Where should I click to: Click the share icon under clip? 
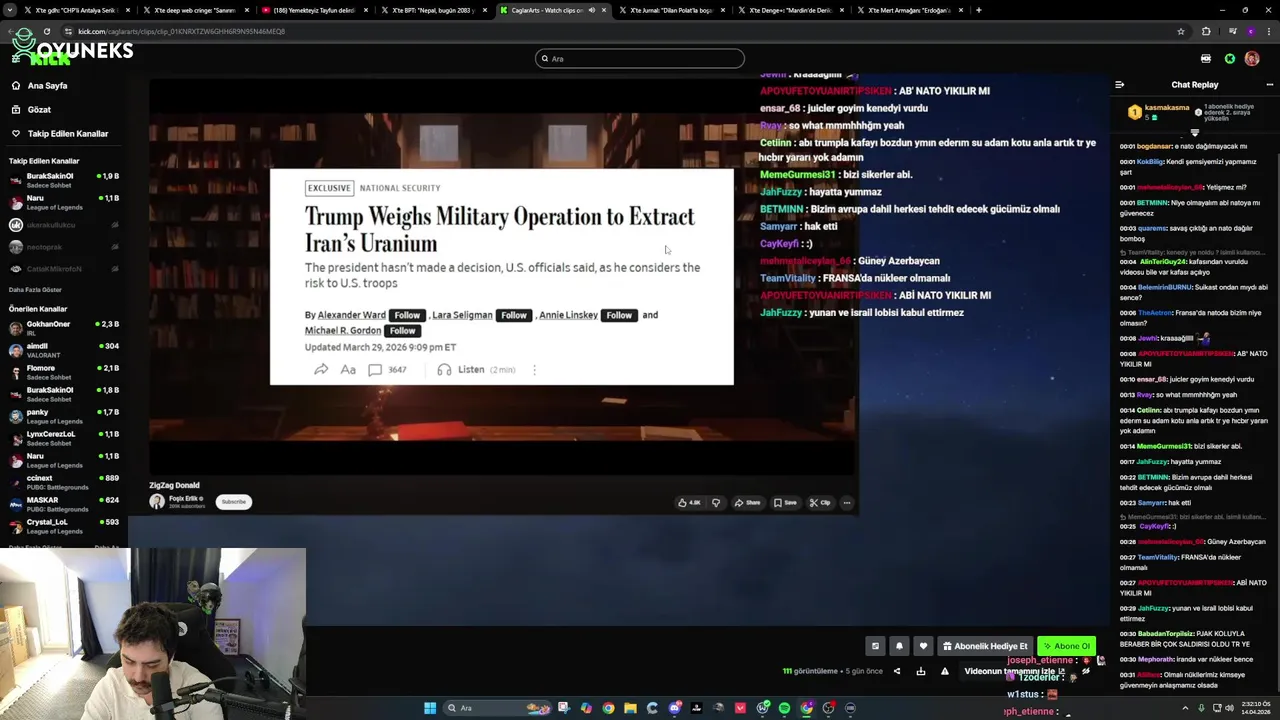[x=897, y=671]
